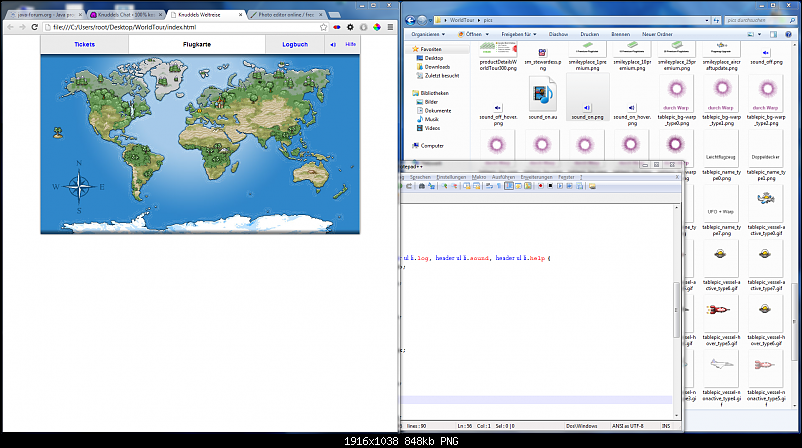Go back in the Explorer window
This screenshot has width=802, height=448.
(x=410, y=20)
